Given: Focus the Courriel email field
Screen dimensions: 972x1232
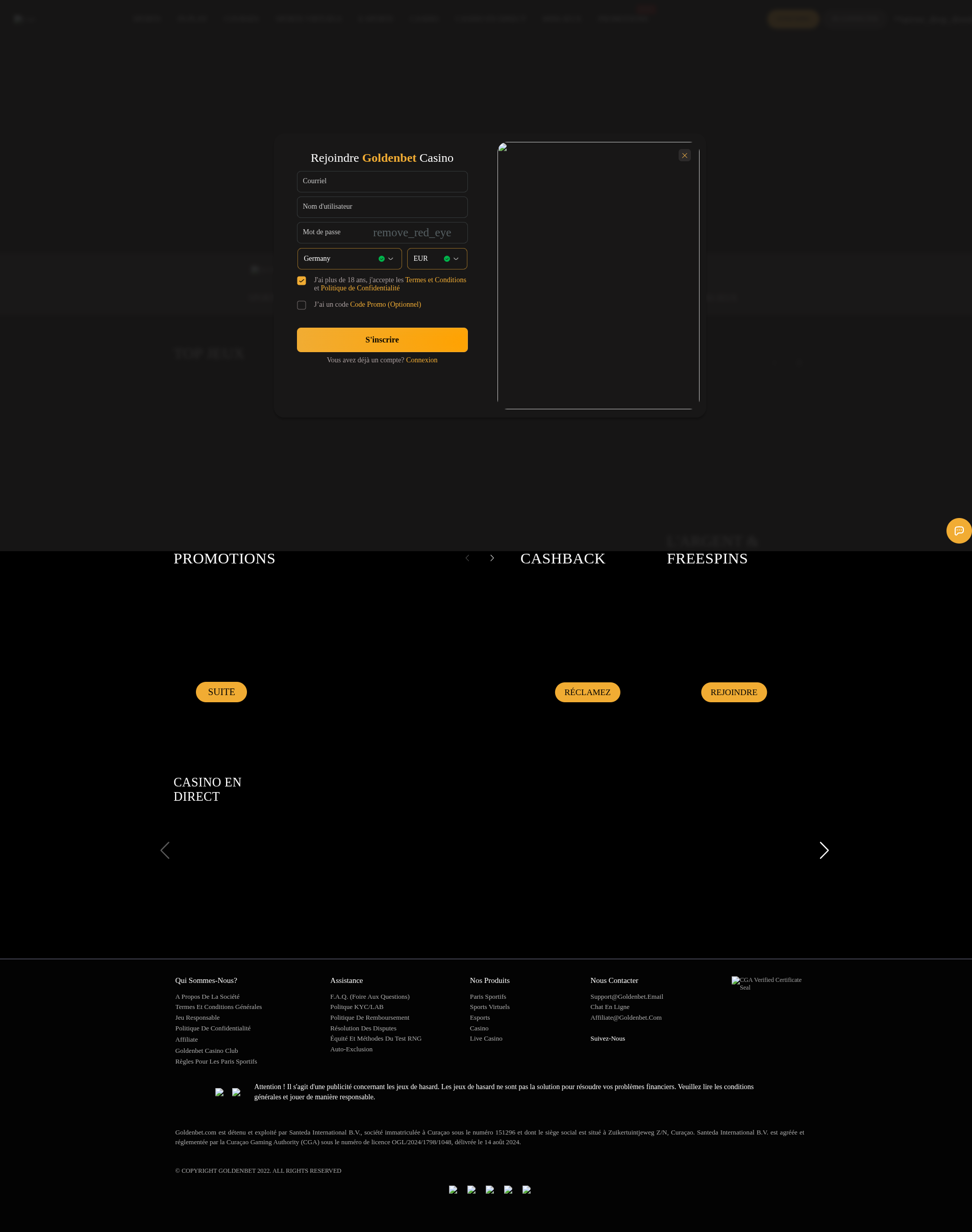Looking at the screenshot, I should tap(383, 182).
